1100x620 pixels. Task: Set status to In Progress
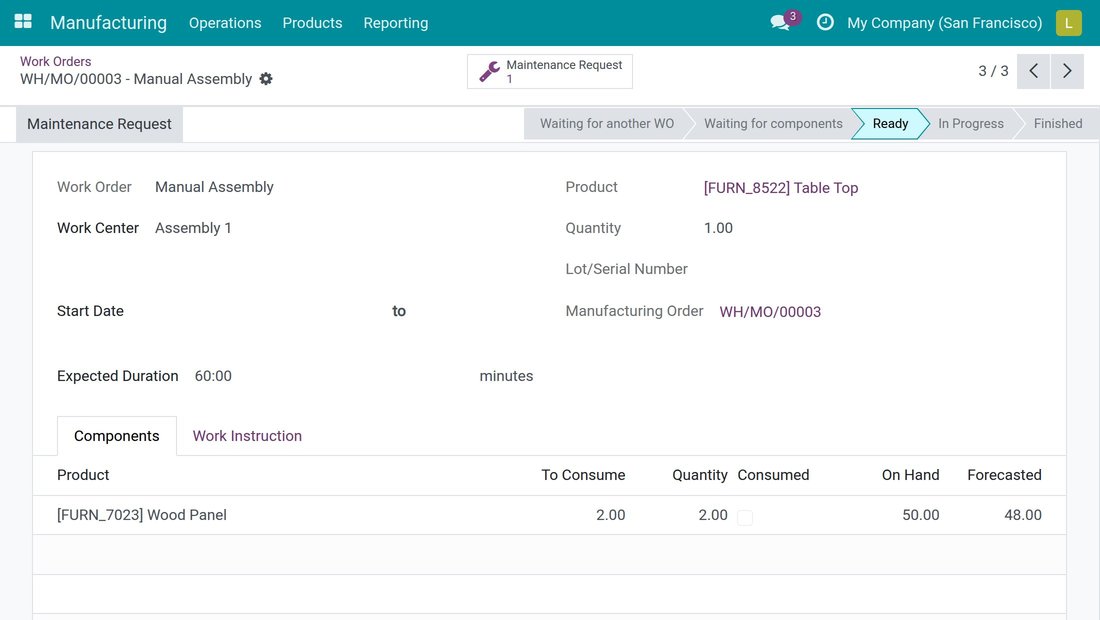pos(971,123)
